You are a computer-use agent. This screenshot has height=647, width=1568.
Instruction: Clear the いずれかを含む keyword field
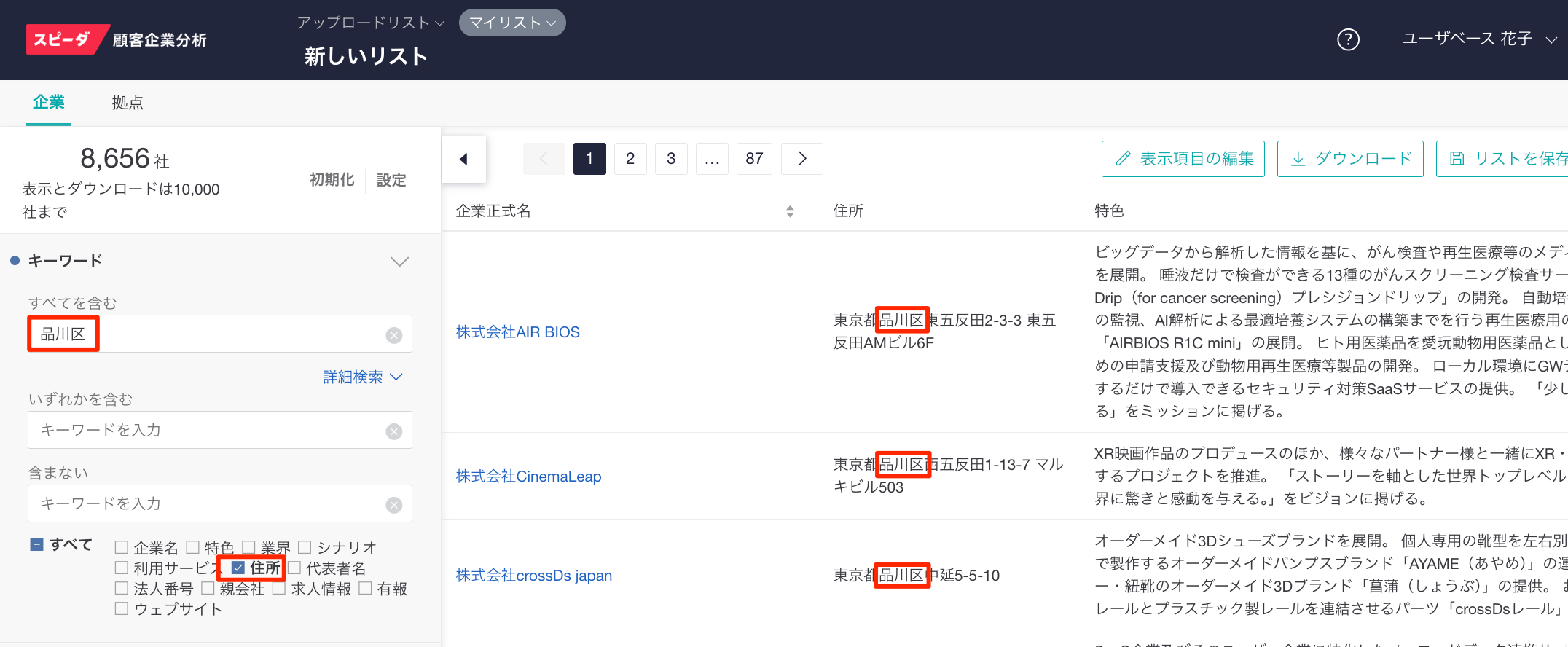click(x=394, y=431)
